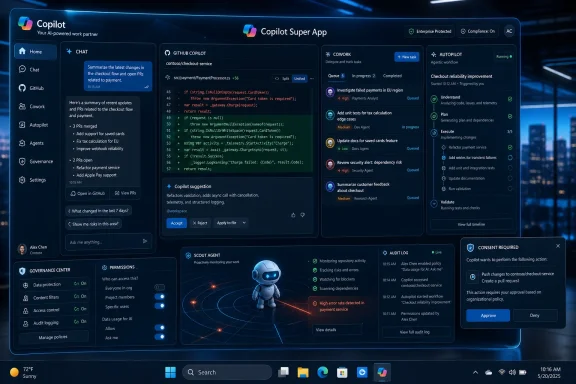Image resolution: width=576 pixels, height=384 pixels.
Task: Open Task View on the taskbar
Action: pyautogui.click(x=283, y=372)
